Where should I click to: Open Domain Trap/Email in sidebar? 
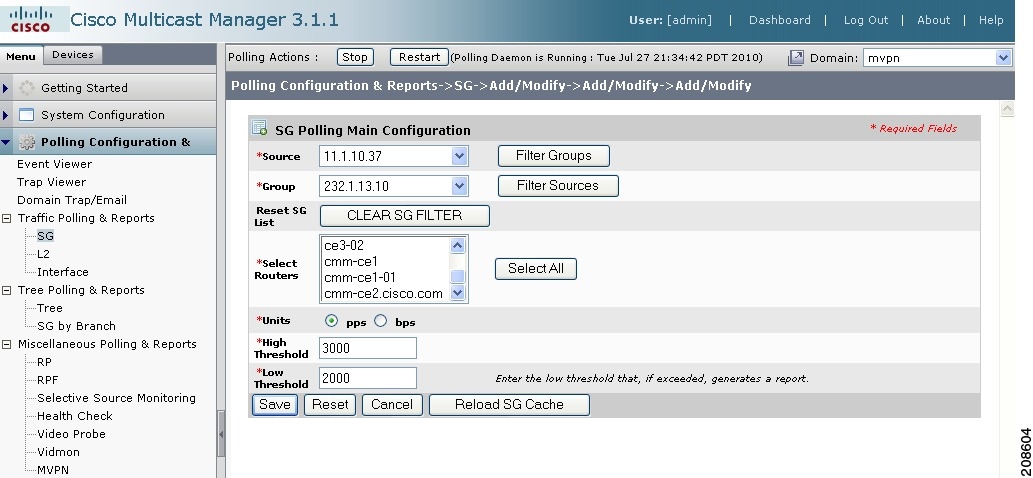(72, 200)
